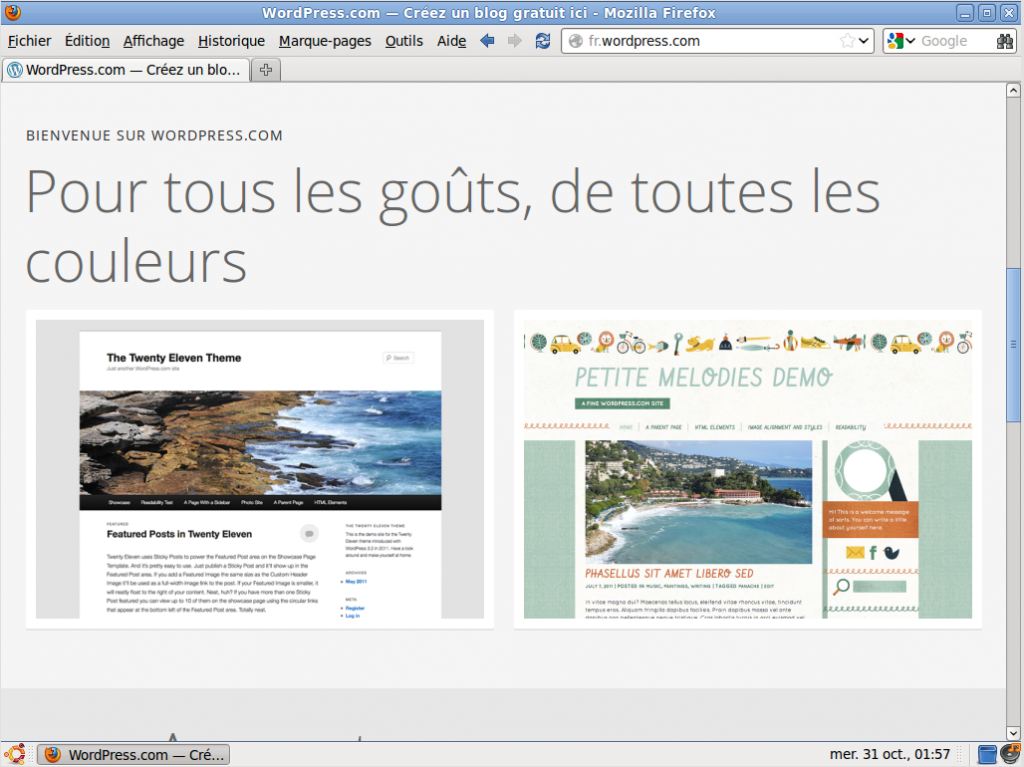Click the Twitter bird icon in Petite Melodies
The width and height of the screenshot is (1024, 767).
click(891, 553)
